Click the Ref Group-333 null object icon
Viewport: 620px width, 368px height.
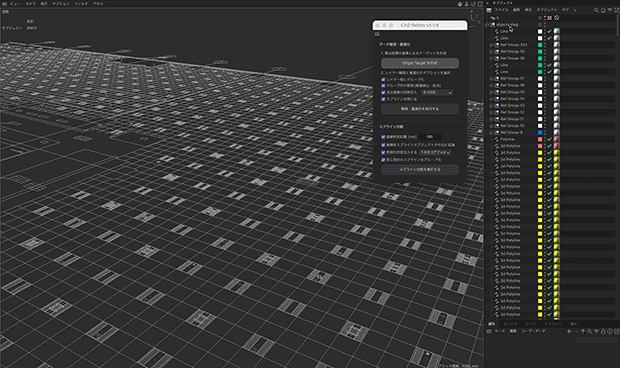click(497, 45)
